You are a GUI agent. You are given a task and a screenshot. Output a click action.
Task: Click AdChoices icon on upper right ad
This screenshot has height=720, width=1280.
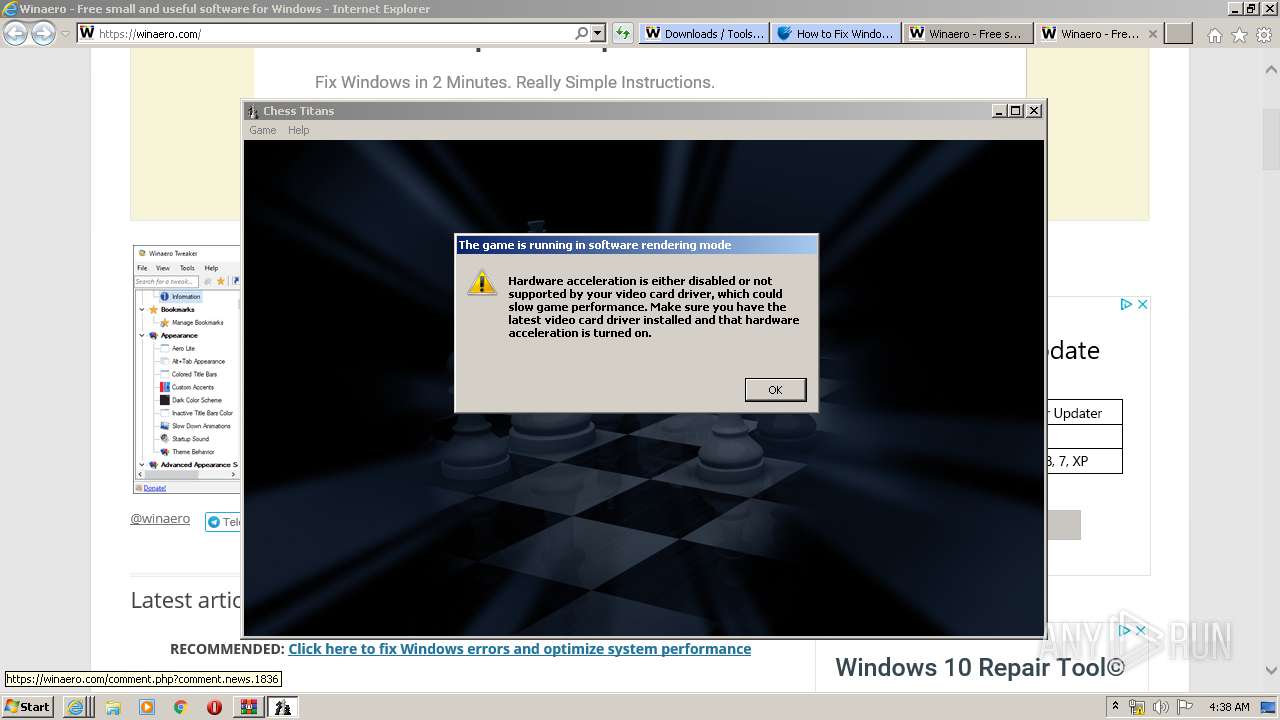point(1126,304)
